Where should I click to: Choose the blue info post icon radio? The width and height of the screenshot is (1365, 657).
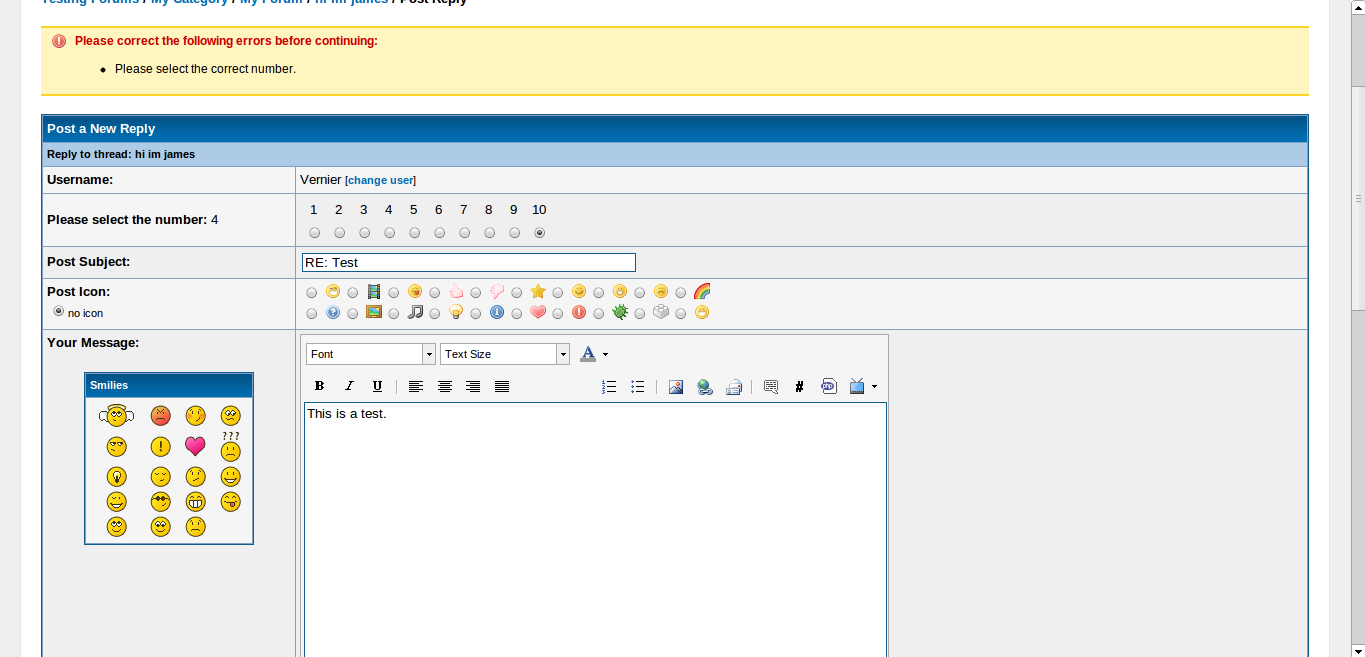476,314
